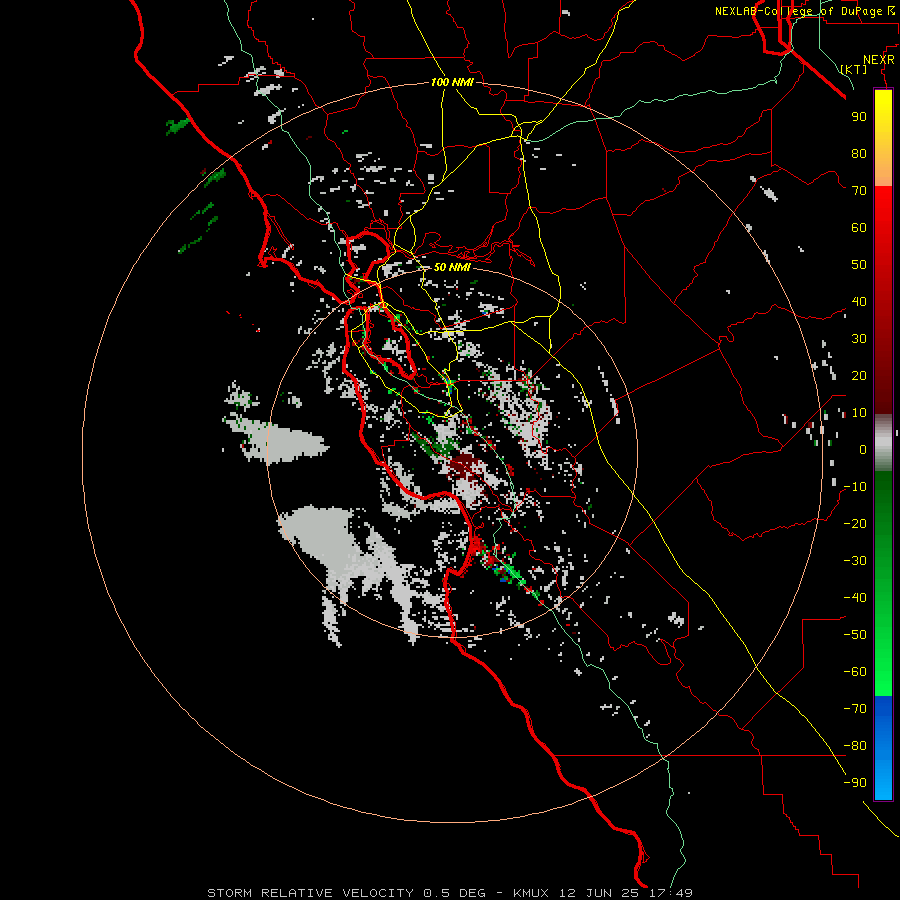Screen dimensions: 900x900
Task: Click the -40 label on the velocity legend
Action: [855, 598]
